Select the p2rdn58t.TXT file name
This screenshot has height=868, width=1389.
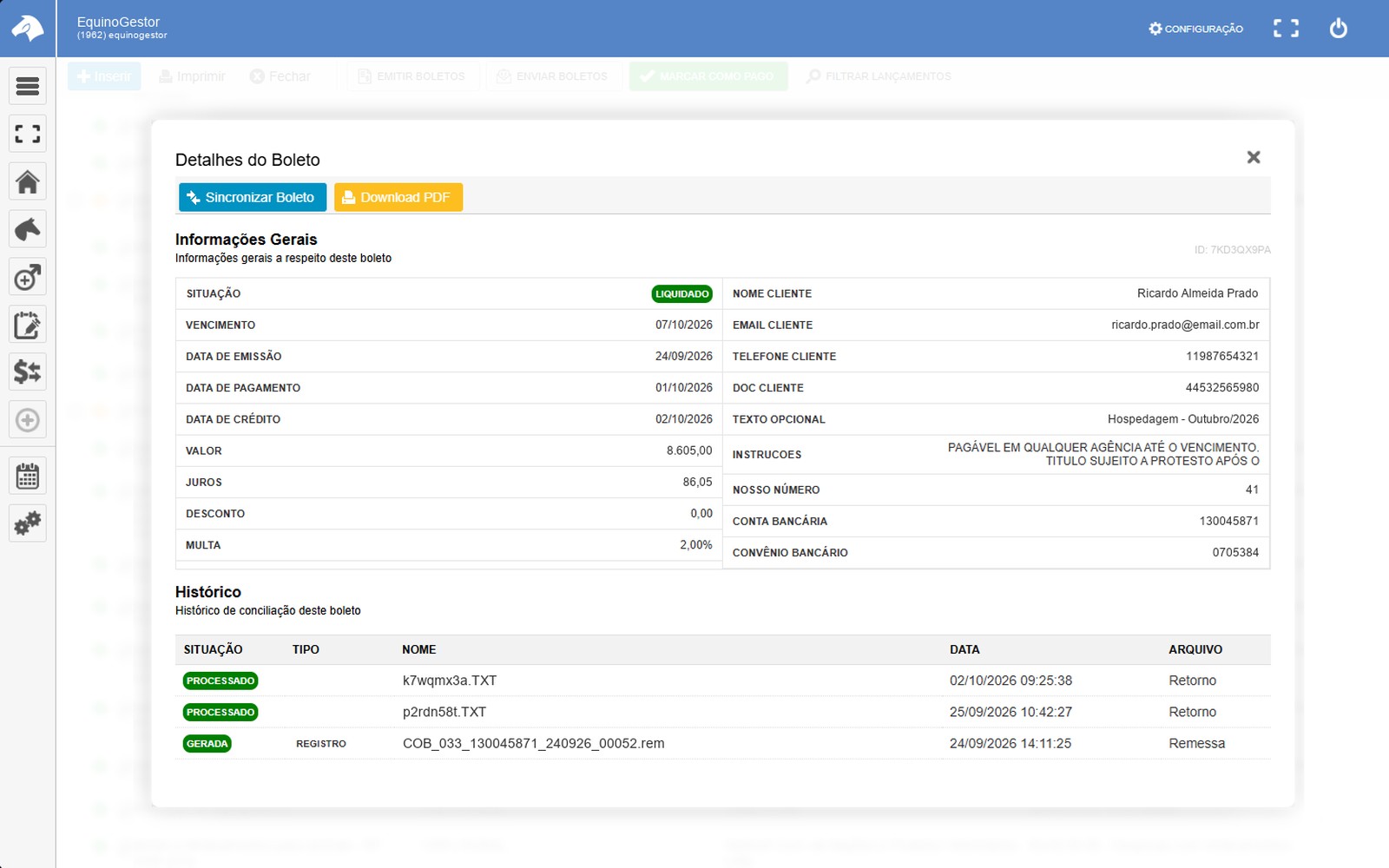tap(444, 712)
